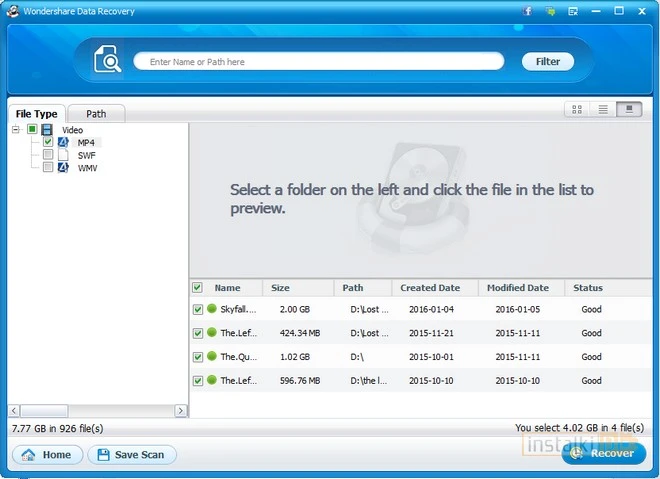Click the 1.02 GB size cell
This screenshot has height=479, width=660.
click(295, 357)
